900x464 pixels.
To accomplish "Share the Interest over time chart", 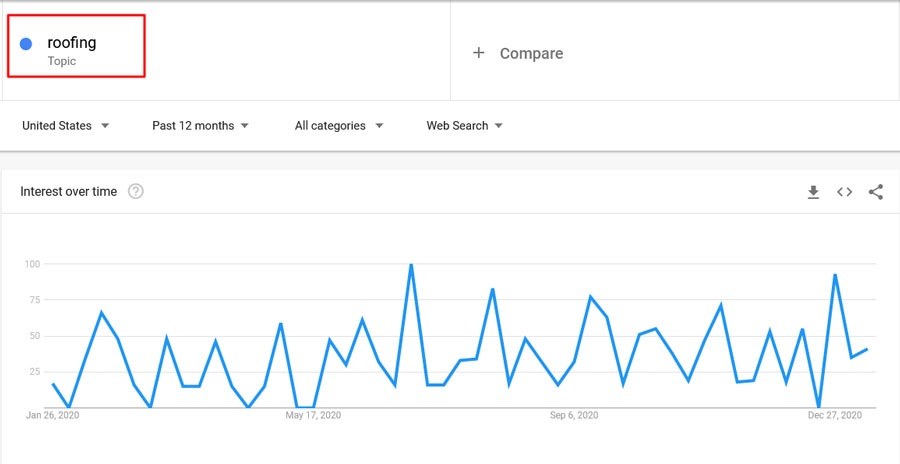I will point(876,192).
